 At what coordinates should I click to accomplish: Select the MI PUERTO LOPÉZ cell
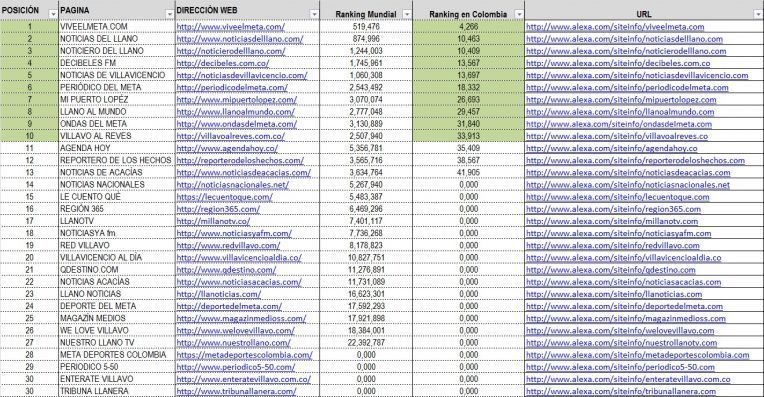(116, 99)
